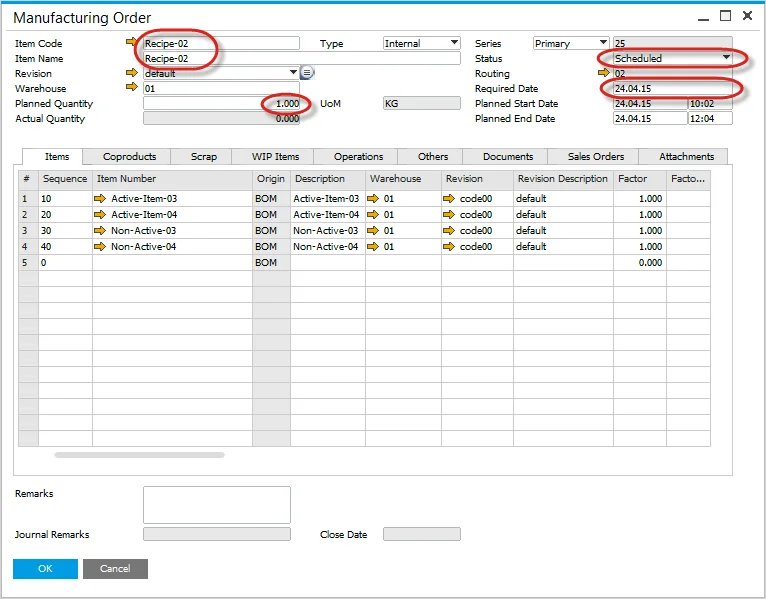Click link arrow for Active-Item-03 item number
The image size is (766, 599).
click(100, 199)
